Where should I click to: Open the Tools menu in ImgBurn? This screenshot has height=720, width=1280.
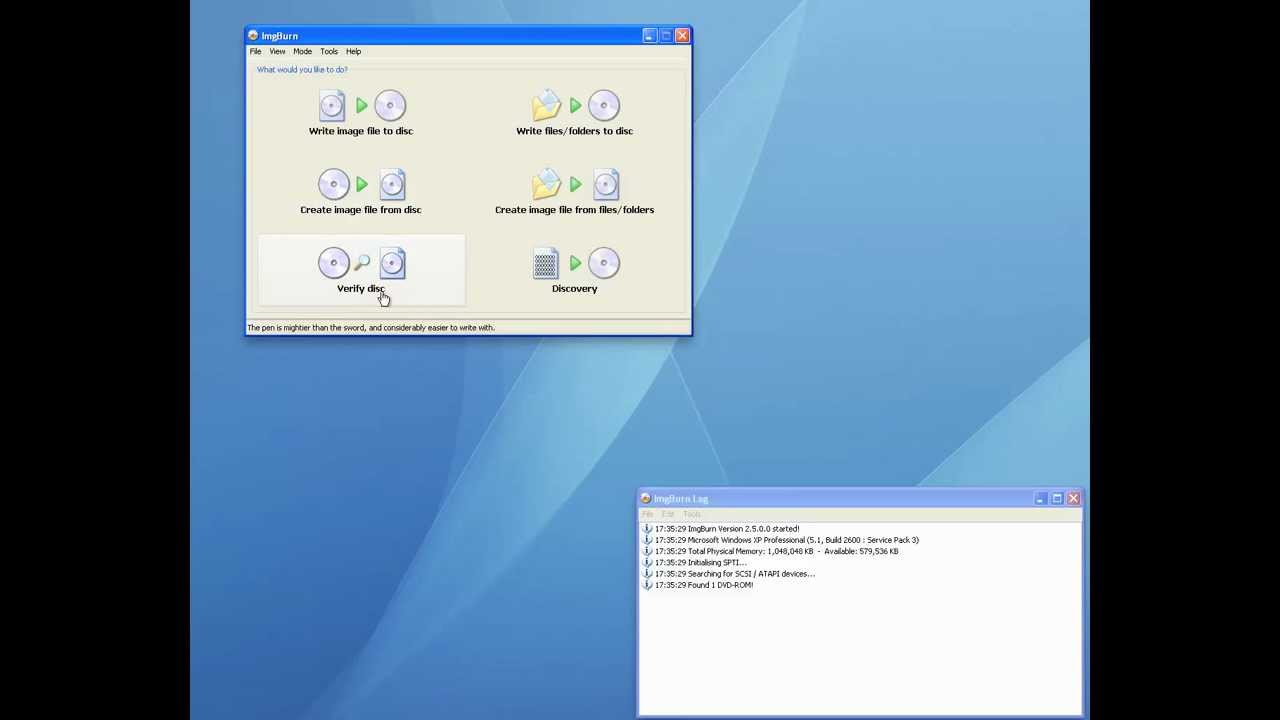click(x=329, y=51)
